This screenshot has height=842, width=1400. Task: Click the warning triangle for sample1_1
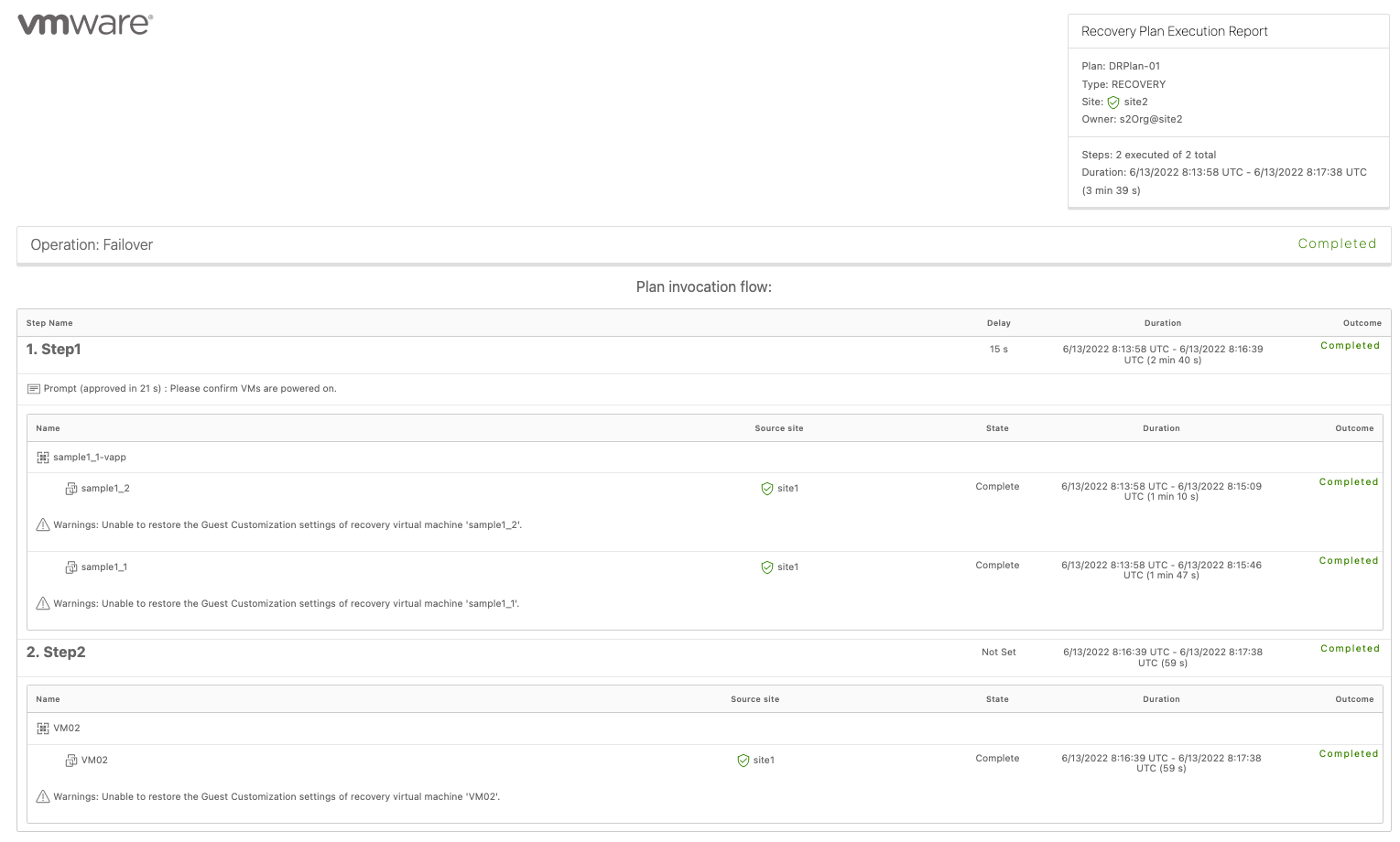[x=42, y=603]
